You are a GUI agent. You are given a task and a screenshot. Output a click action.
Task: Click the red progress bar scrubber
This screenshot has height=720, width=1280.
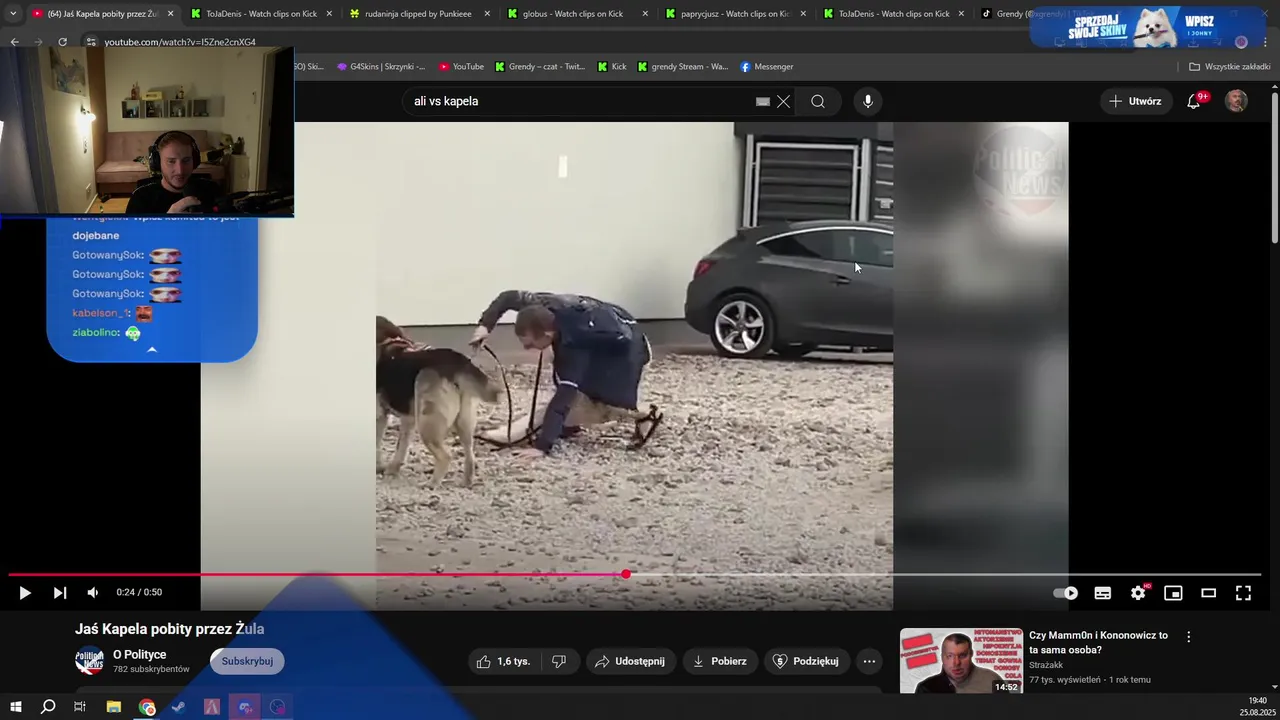click(626, 574)
